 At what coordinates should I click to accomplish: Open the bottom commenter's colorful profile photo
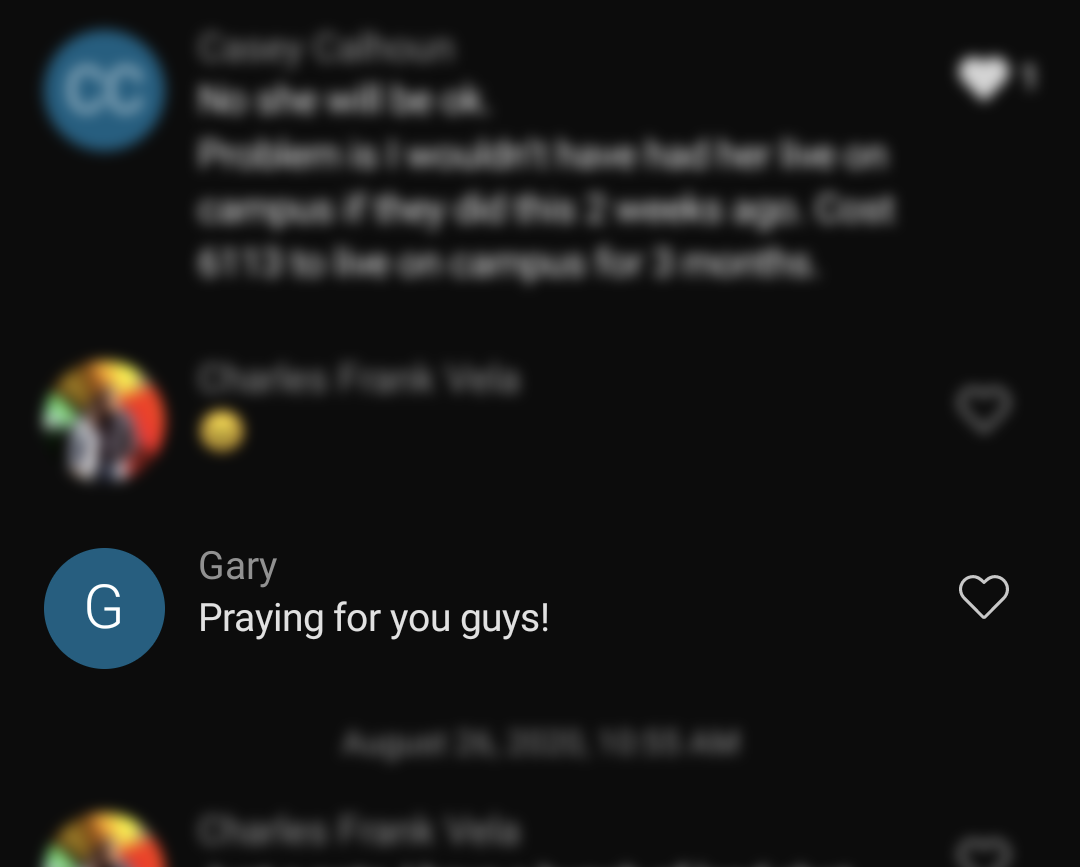(x=104, y=838)
